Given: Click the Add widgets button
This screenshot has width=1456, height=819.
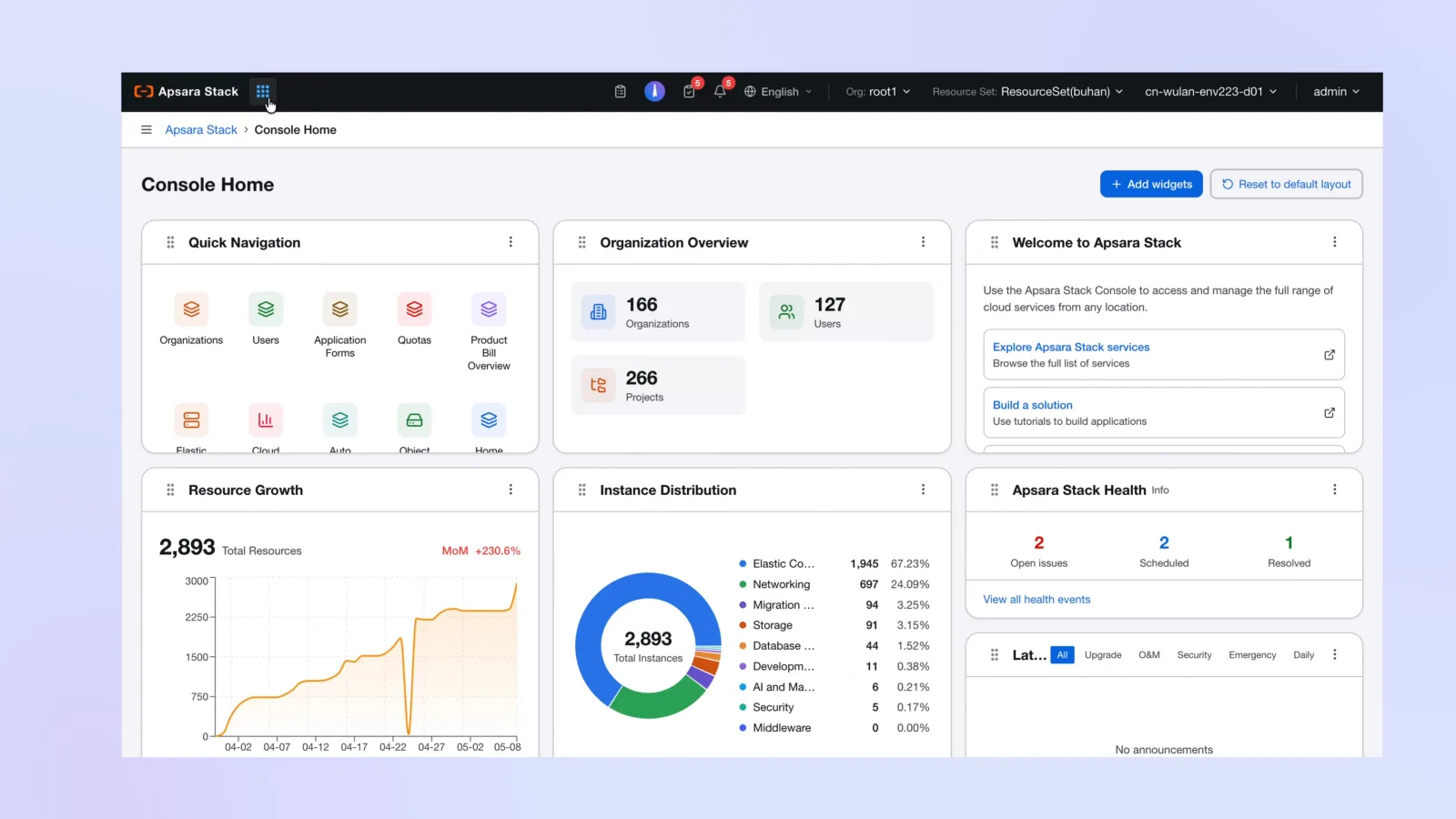Looking at the screenshot, I should coord(1151,184).
